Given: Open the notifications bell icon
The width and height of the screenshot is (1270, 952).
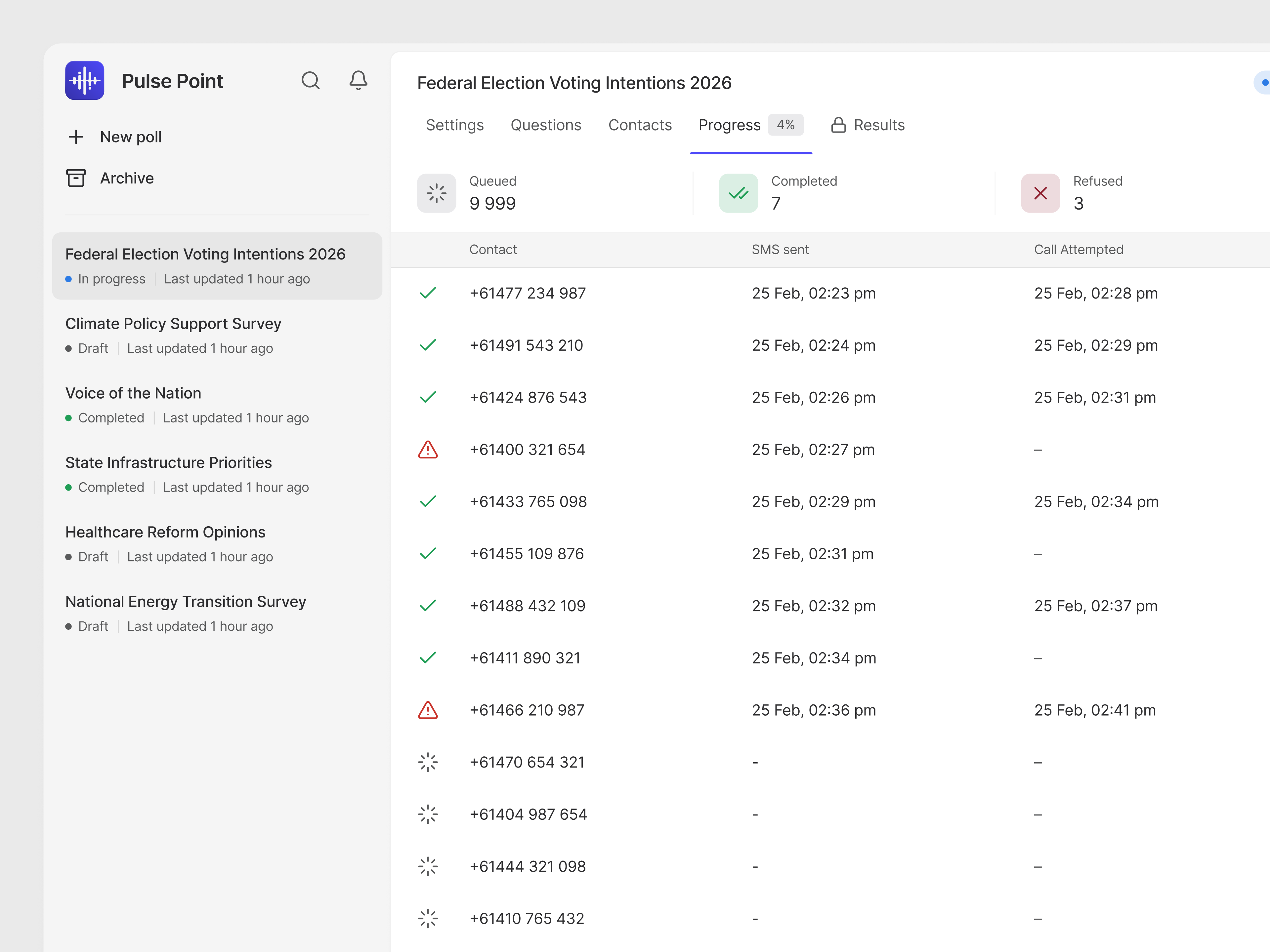Looking at the screenshot, I should point(358,80).
